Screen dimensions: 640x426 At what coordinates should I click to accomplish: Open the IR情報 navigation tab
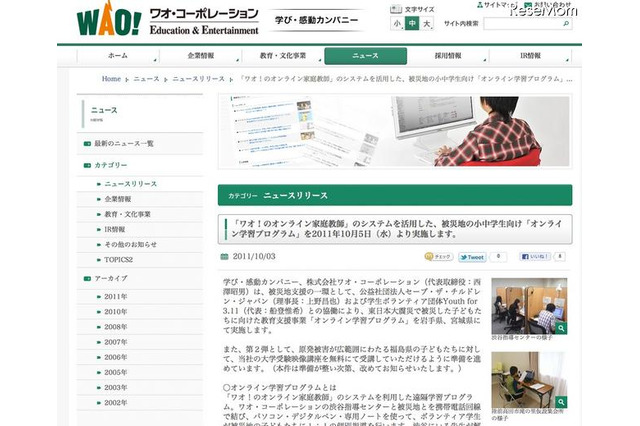531,56
